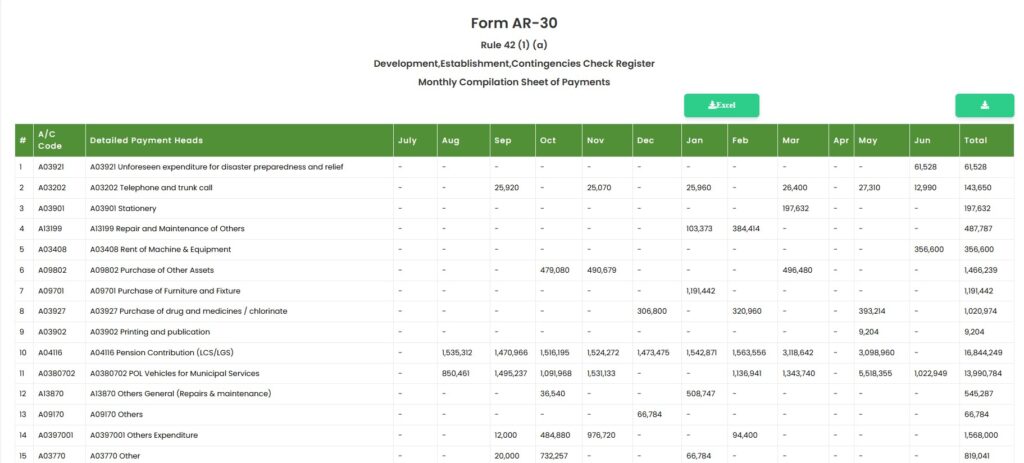Click the A0380702 account code cell
The width and height of the screenshot is (1024, 463).
[x=59, y=374]
